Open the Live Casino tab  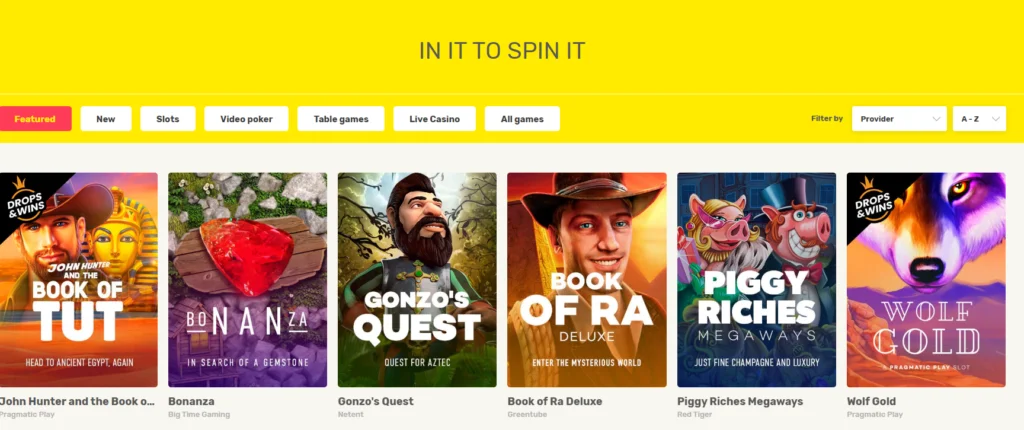(434, 119)
